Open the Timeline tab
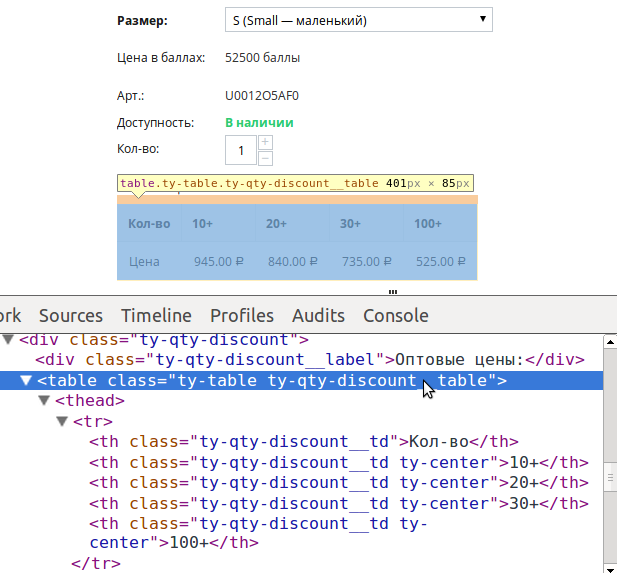The width and height of the screenshot is (617, 573). click(x=156, y=315)
